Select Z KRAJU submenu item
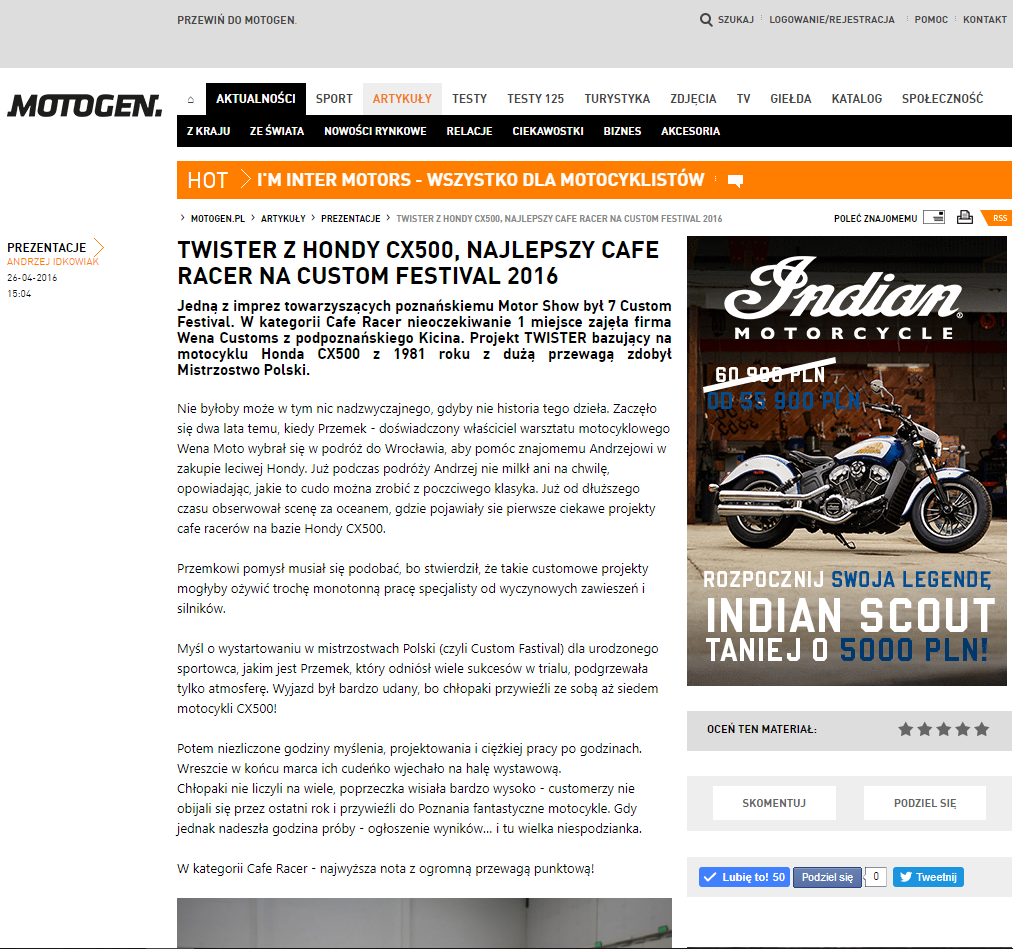The image size is (1013, 949). 209,131
